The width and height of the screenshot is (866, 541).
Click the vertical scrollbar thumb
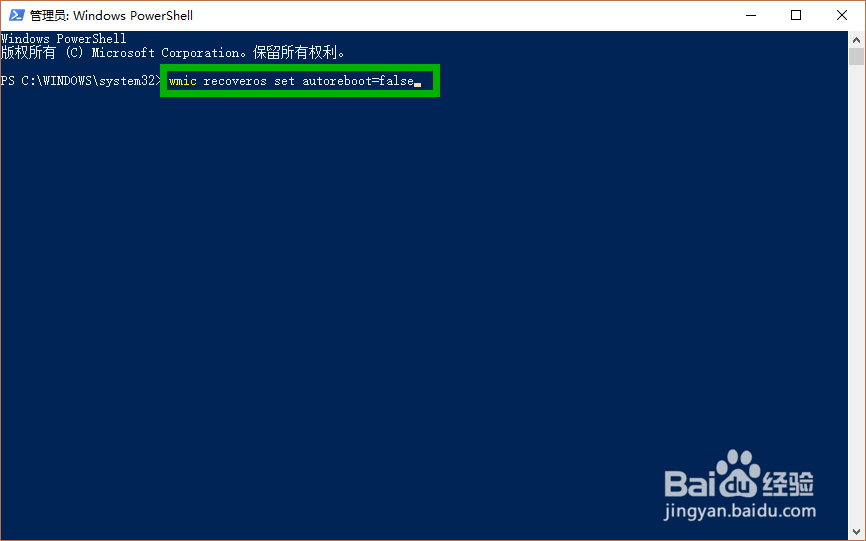[x=856, y=57]
